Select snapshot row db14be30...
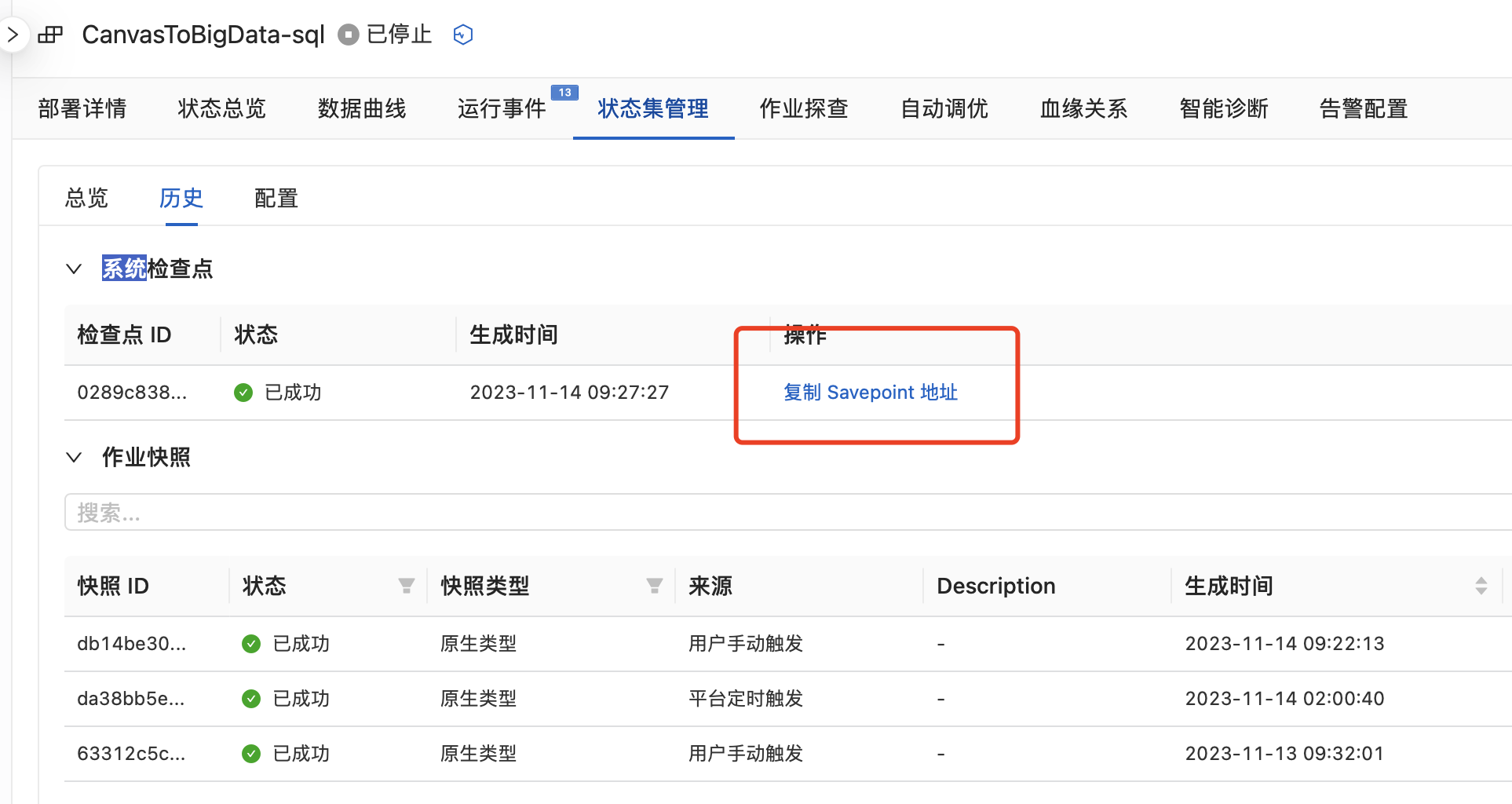The width and height of the screenshot is (1512, 804). (132, 644)
